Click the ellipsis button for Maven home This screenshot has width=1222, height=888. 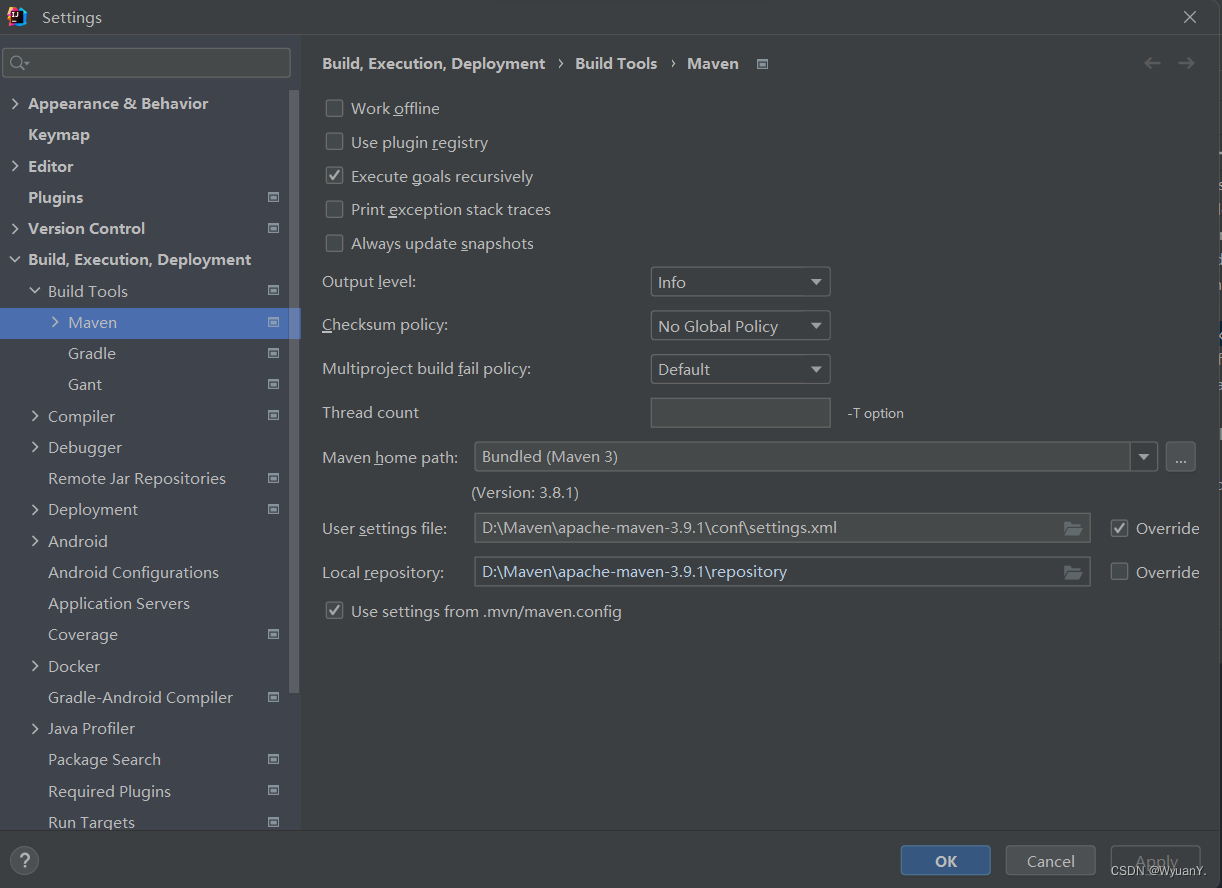1180,457
